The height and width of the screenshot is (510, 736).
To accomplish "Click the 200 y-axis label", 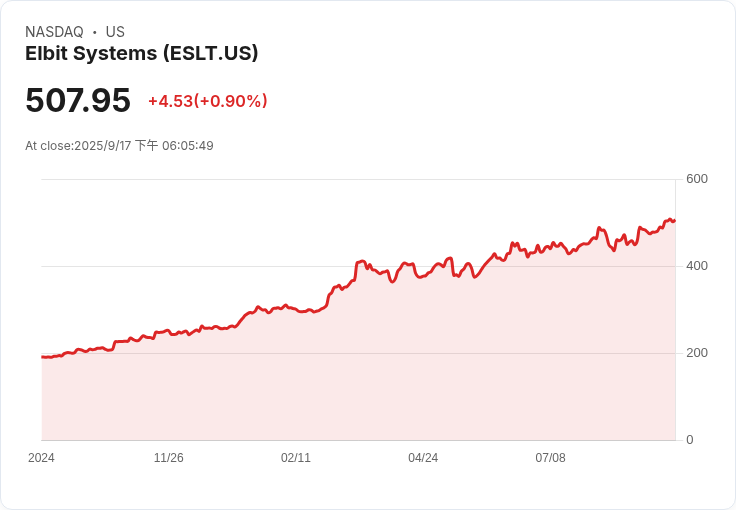I will [x=697, y=353].
